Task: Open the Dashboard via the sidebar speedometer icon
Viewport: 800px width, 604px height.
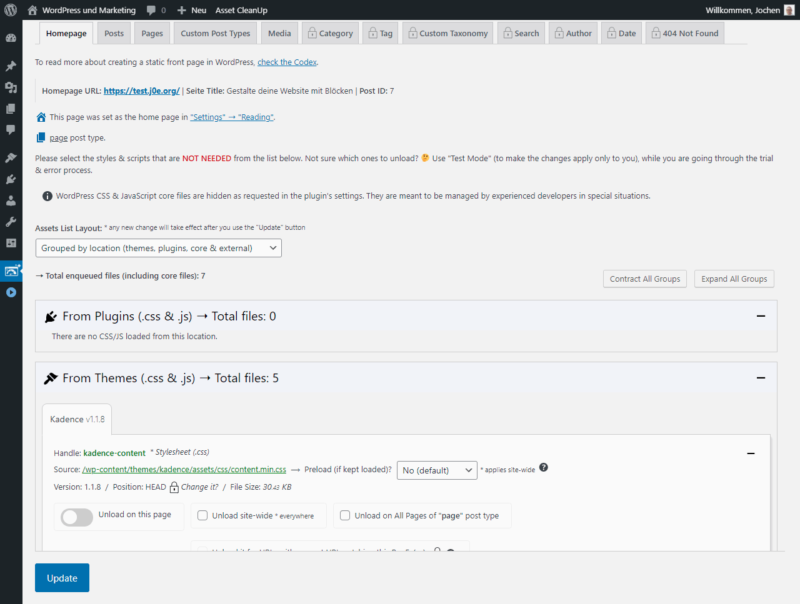Action: pos(10,36)
